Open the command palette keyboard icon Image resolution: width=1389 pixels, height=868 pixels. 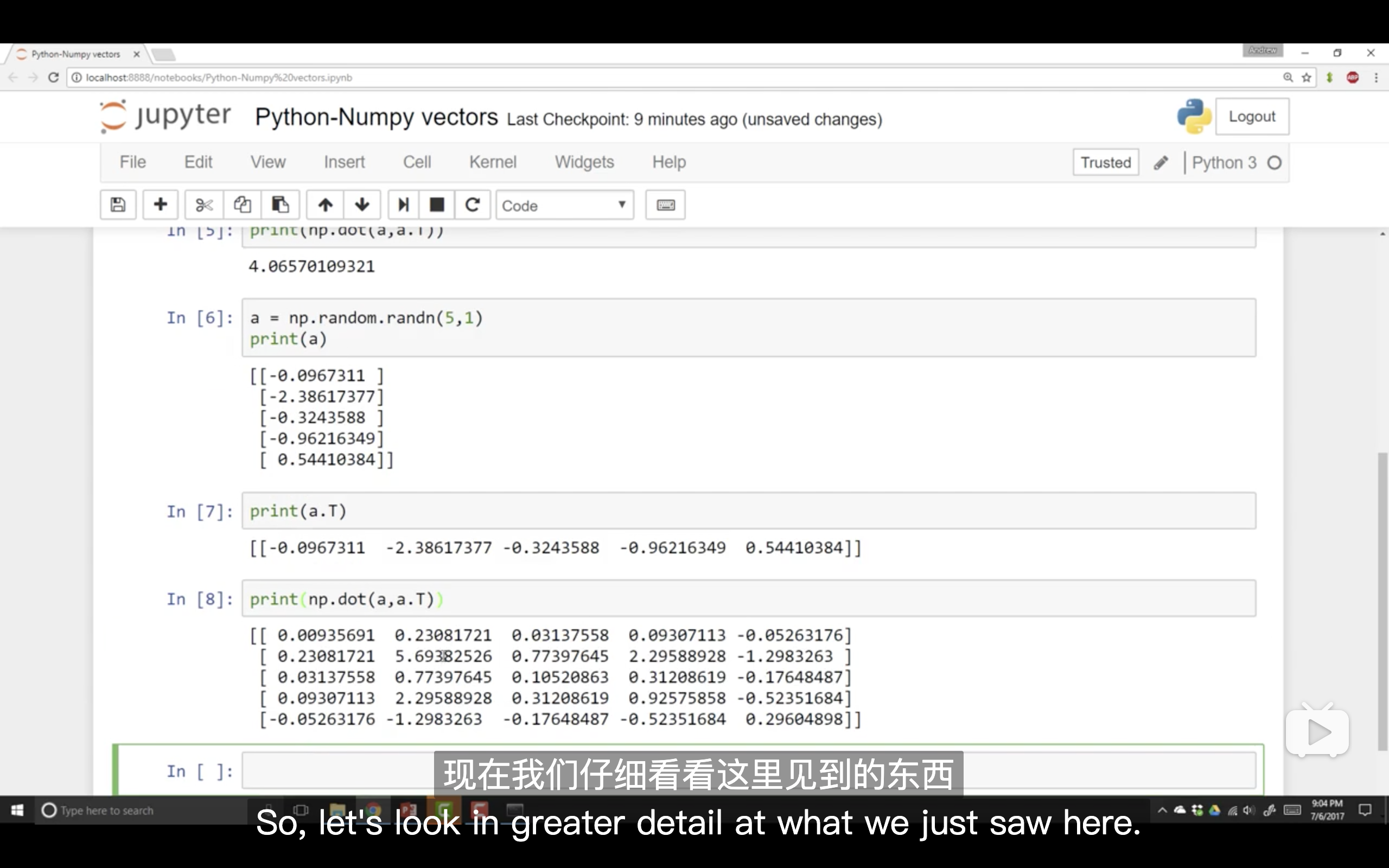[665, 205]
